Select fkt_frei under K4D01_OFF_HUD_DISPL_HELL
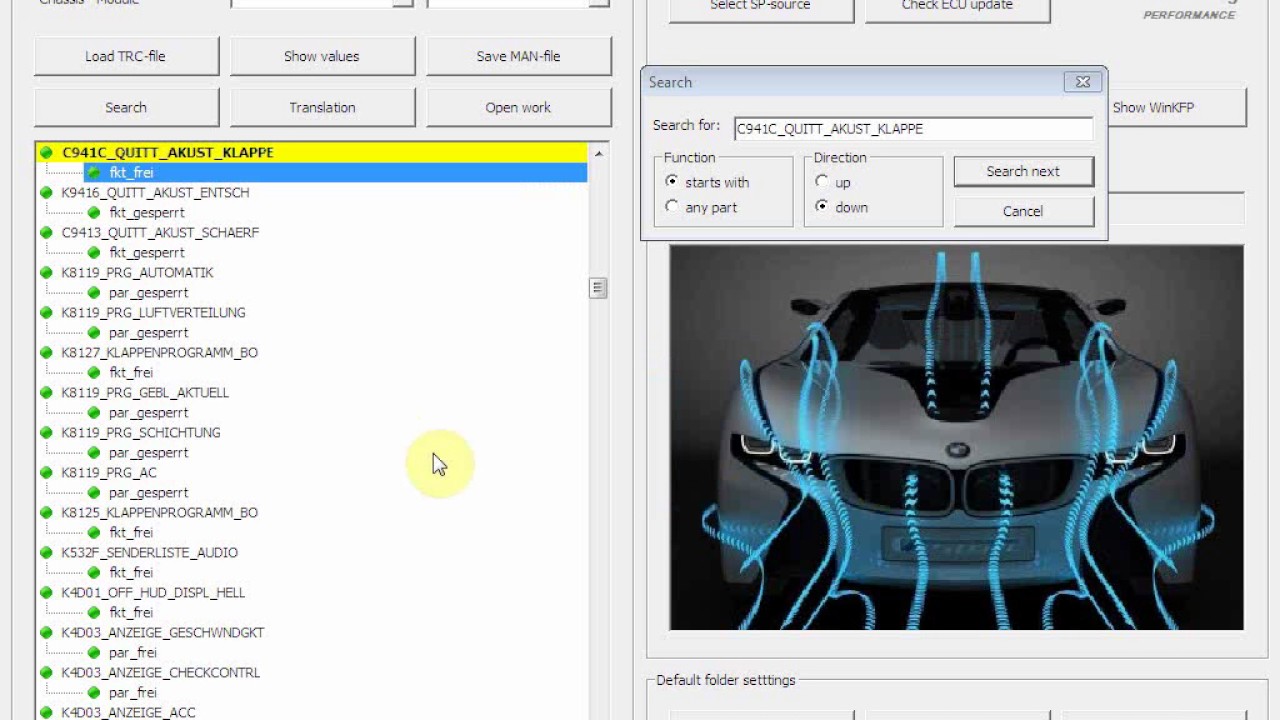Screen dimensions: 1280x720 tap(131, 613)
